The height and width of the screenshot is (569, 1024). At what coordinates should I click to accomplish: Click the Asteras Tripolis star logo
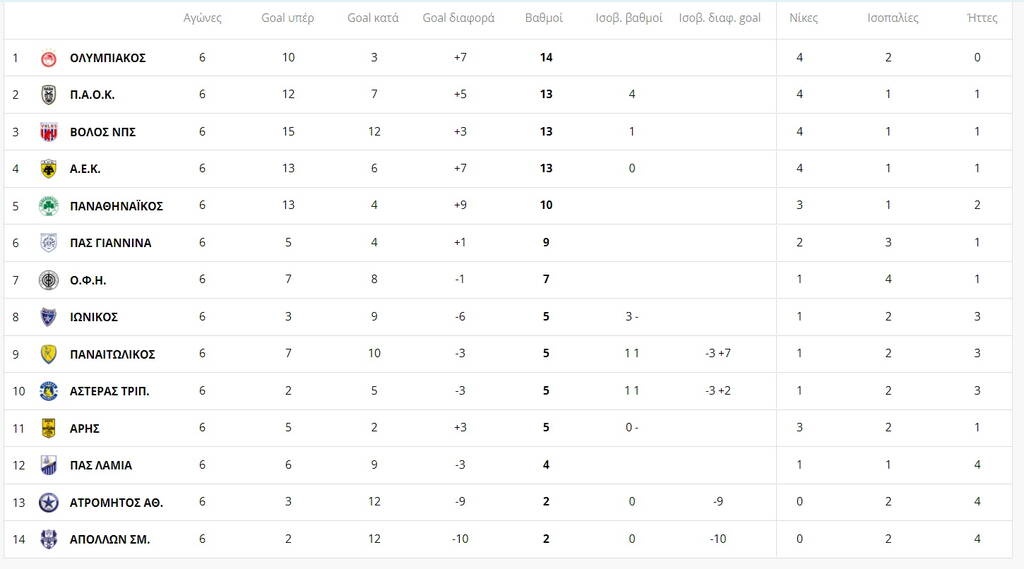coord(48,391)
